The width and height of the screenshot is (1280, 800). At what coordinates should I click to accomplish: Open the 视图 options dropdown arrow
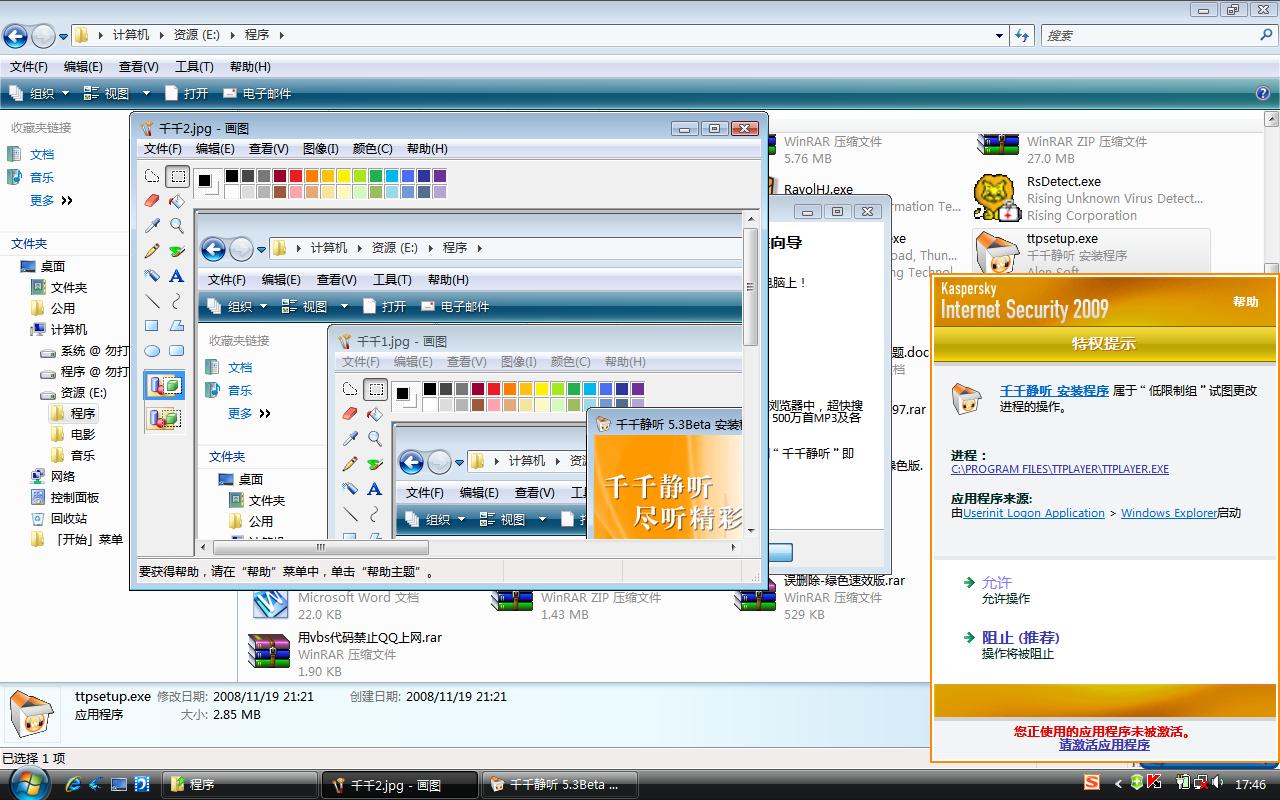point(145,93)
